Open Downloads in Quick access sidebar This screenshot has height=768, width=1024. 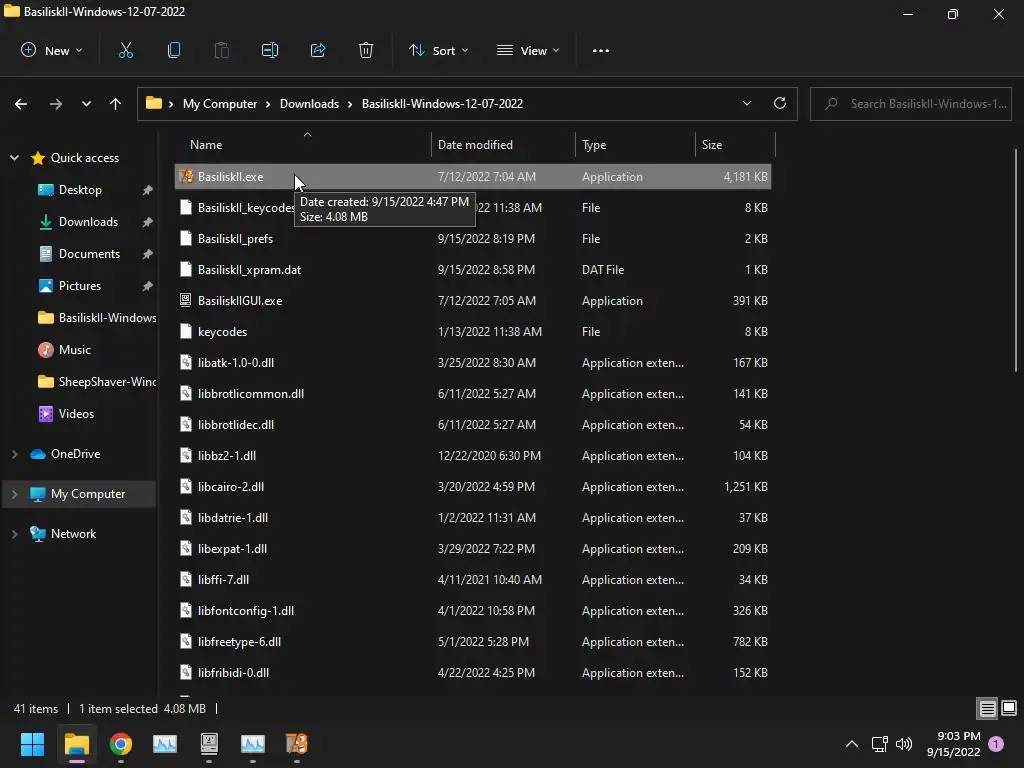click(88, 222)
